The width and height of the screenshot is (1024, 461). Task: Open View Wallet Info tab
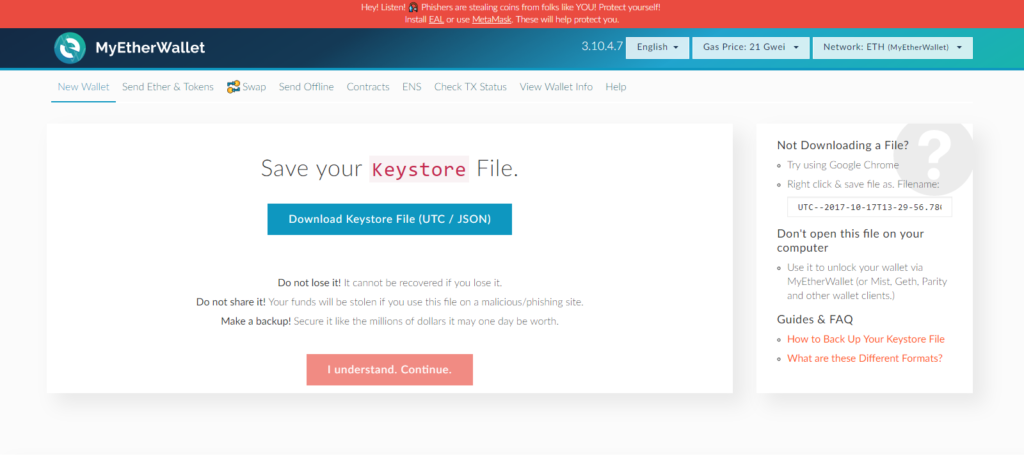tap(556, 87)
